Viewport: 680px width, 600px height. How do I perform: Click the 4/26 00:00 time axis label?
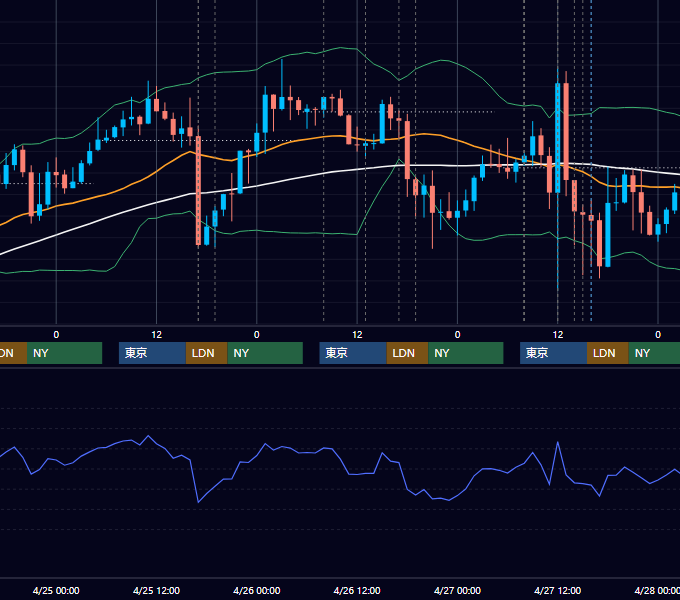(x=257, y=590)
